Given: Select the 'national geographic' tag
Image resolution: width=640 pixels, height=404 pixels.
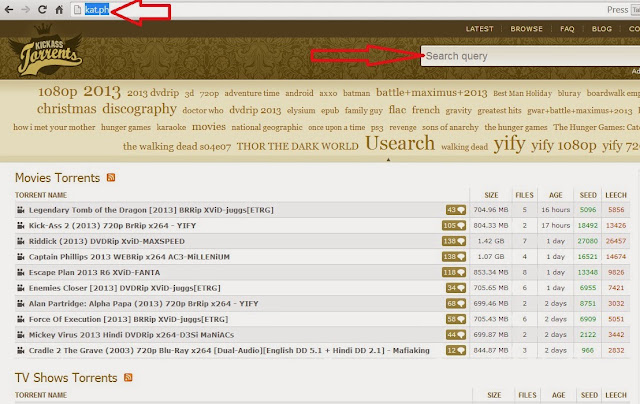Looking at the screenshot, I should point(267,127).
